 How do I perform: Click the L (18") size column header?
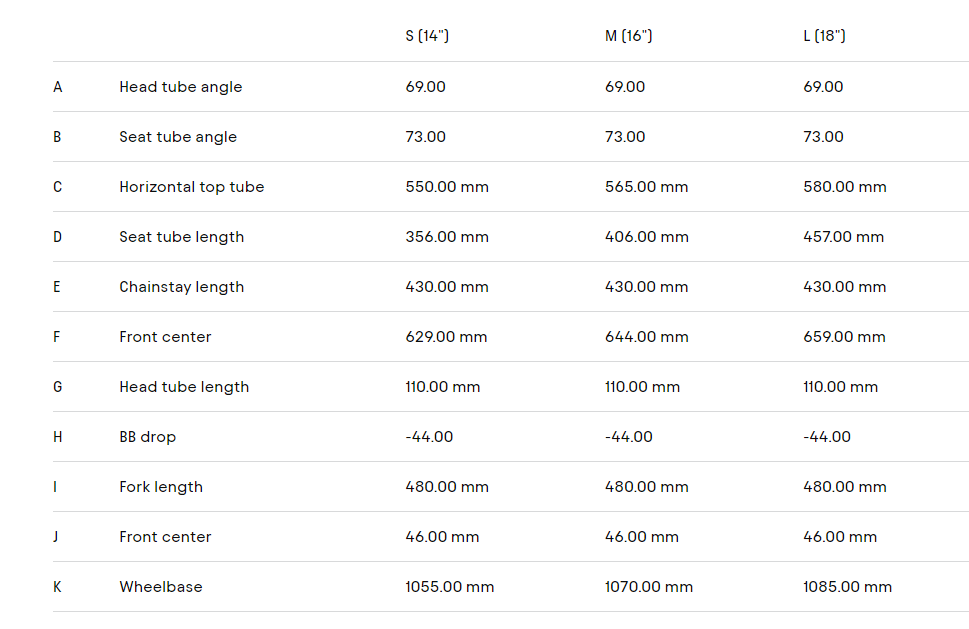click(x=824, y=36)
